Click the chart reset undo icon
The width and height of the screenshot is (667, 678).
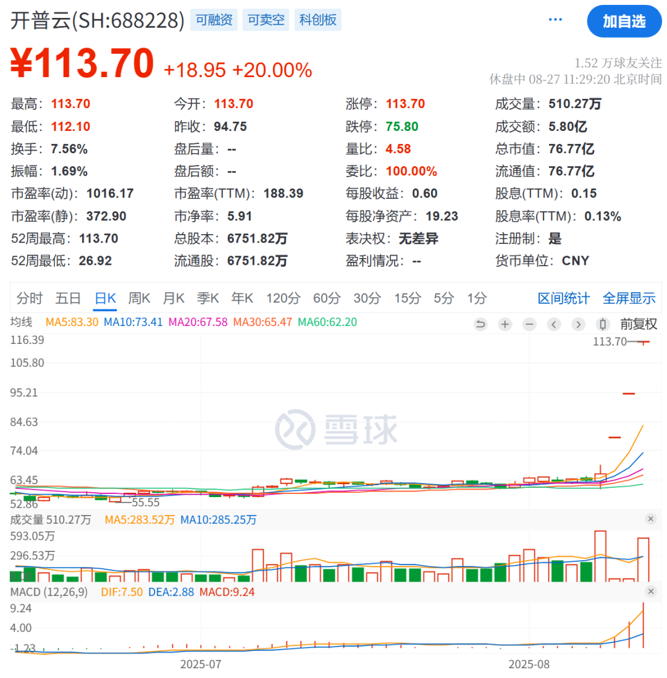tap(480, 324)
